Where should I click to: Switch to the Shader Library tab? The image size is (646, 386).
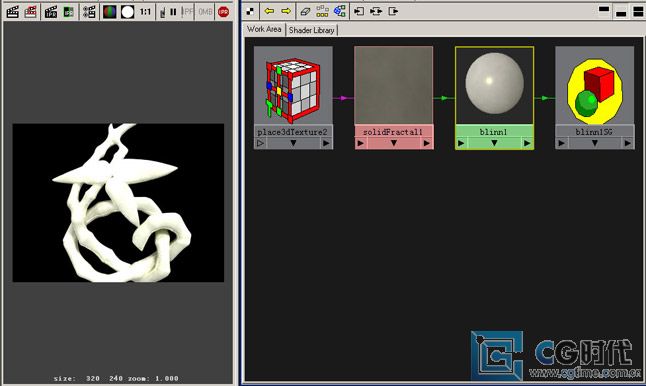pyautogui.click(x=311, y=30)
